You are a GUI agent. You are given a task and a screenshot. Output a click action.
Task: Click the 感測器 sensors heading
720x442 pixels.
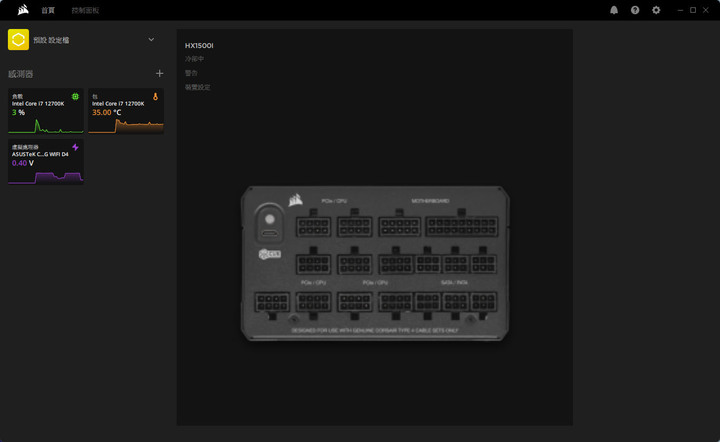click(x=21, y=74)
